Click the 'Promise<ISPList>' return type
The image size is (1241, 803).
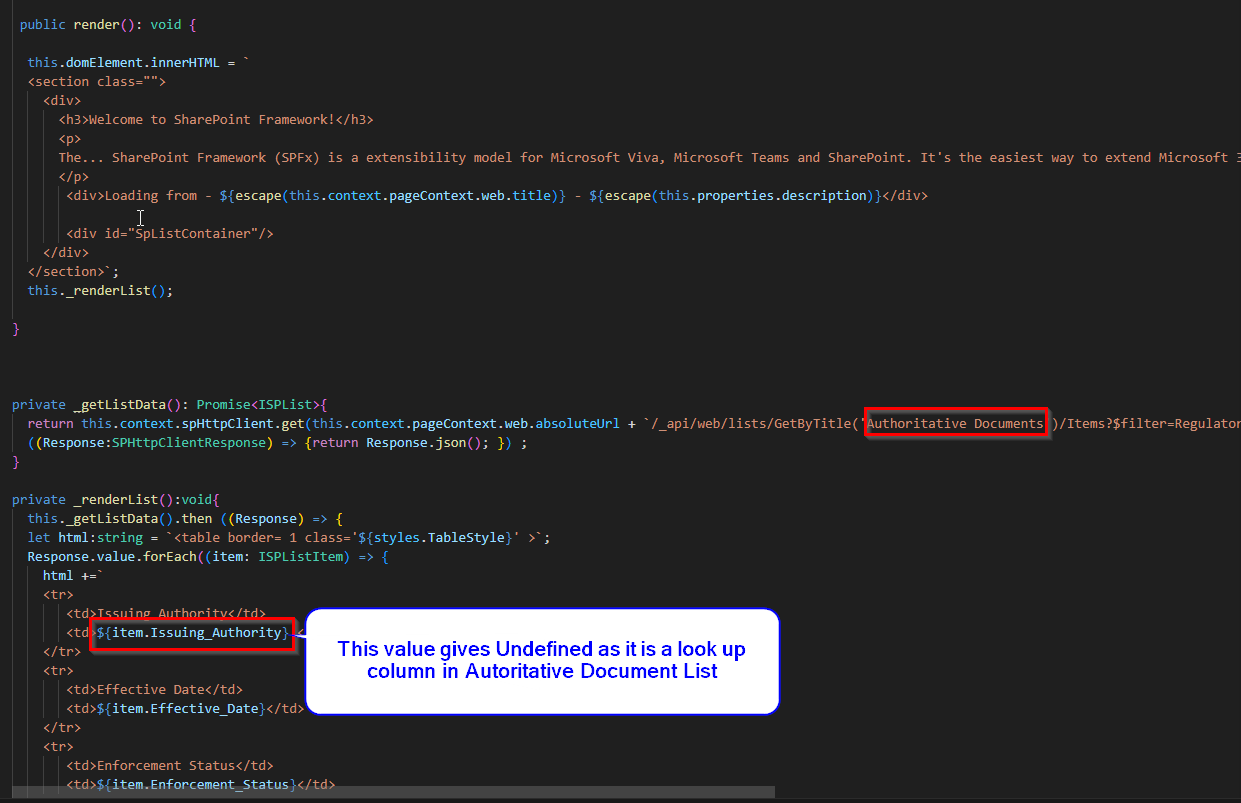point(257,404)
